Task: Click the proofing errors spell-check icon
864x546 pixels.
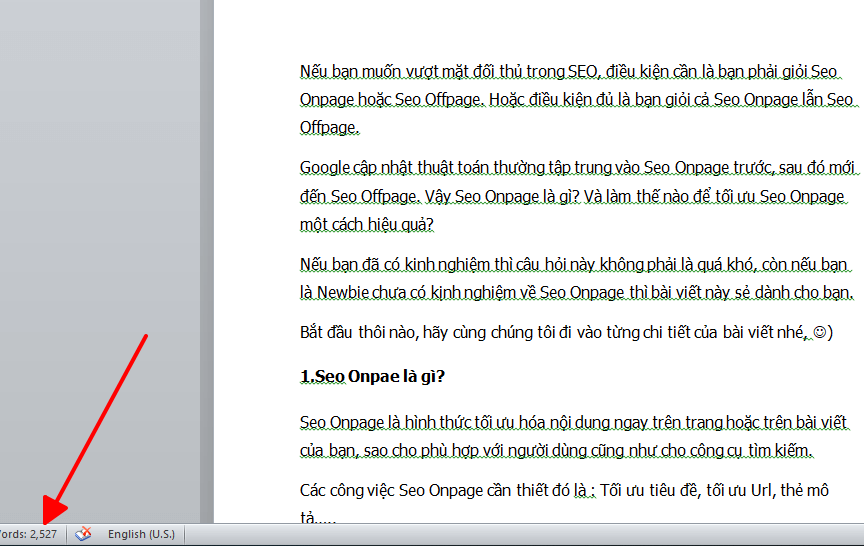Action: [83, 533]
